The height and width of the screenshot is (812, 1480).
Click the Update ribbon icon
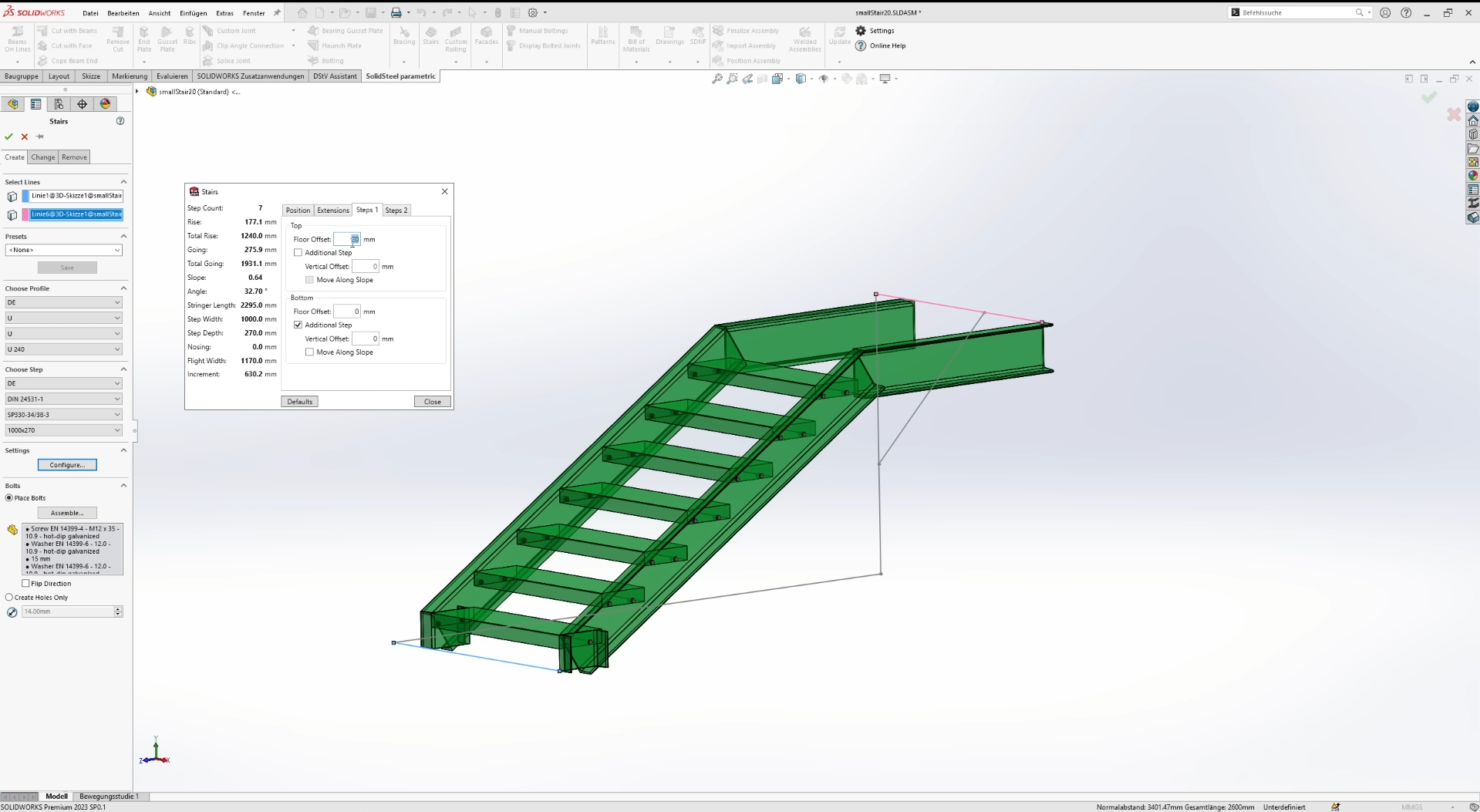tap(839, 35)
